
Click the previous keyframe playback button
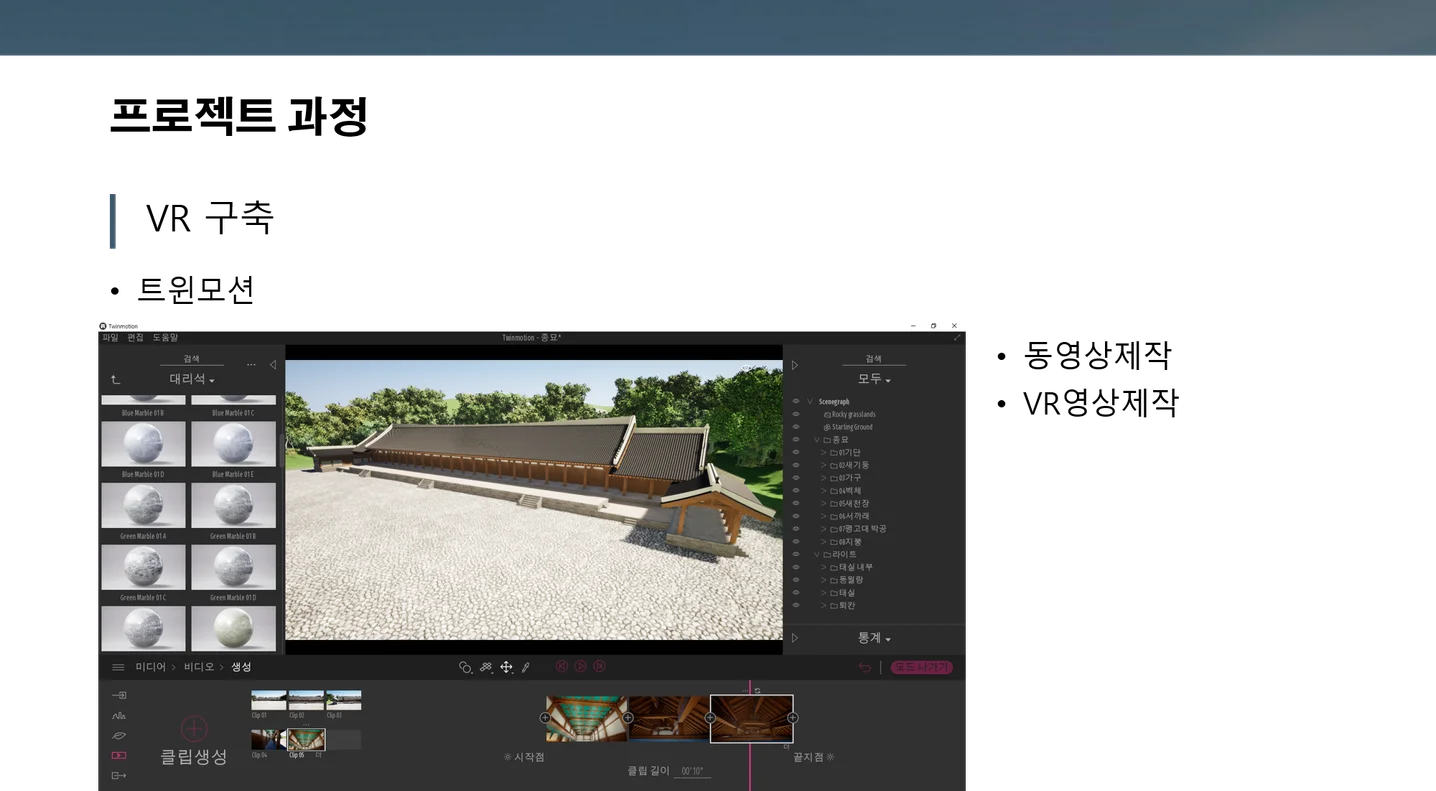click(562, 666)
